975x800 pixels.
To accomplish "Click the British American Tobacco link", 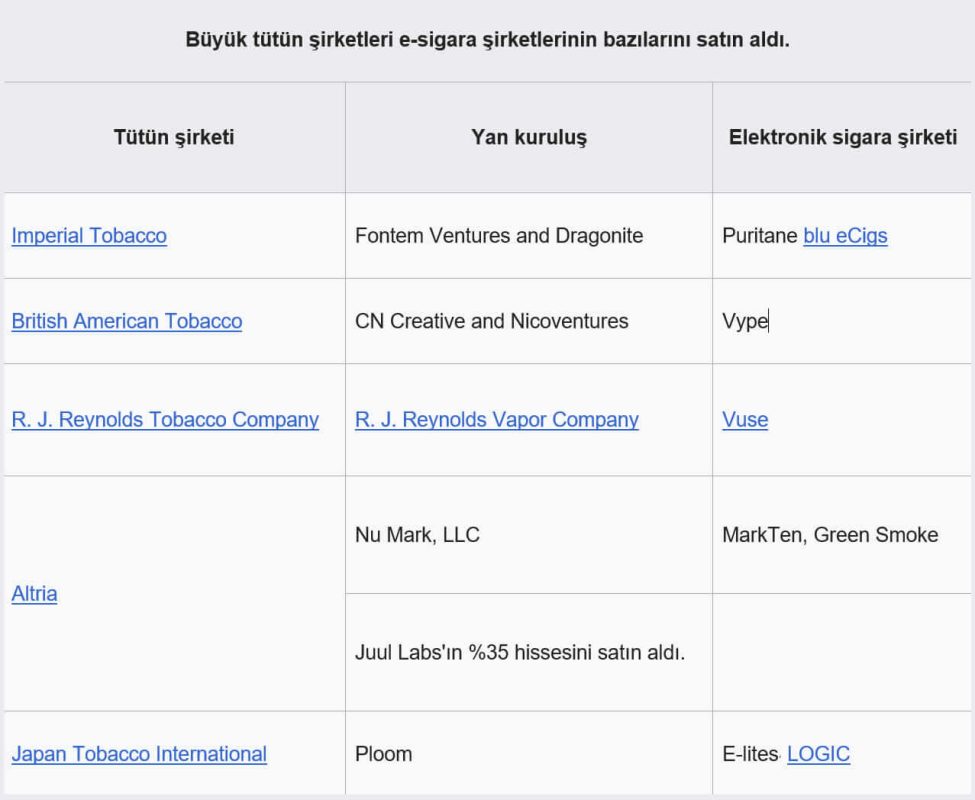I will pyautogui.click(x=127, y=321).
